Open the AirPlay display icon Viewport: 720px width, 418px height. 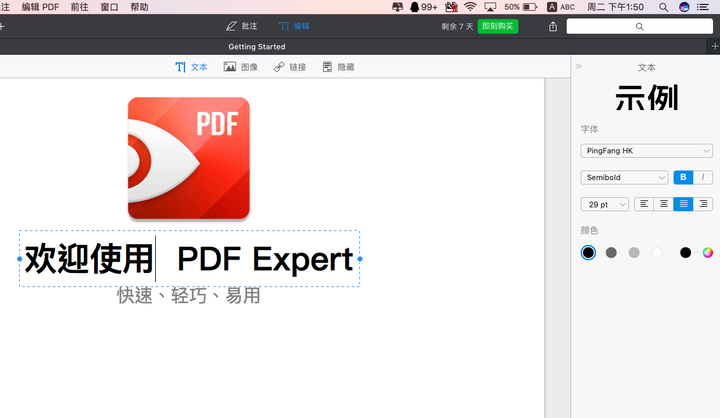click(490, 7)
